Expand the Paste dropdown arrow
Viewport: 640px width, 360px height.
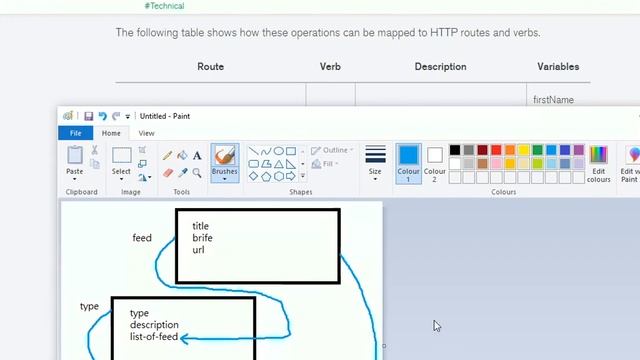point(75,179)
